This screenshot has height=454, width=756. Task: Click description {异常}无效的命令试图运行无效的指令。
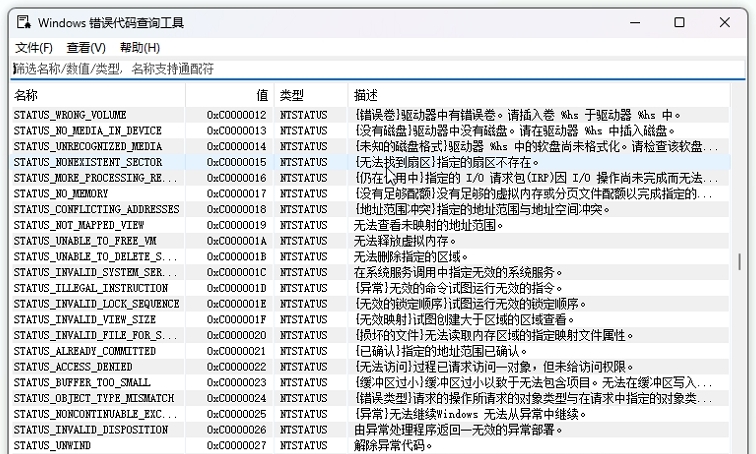pyautogui.click(x=459, y=288)
